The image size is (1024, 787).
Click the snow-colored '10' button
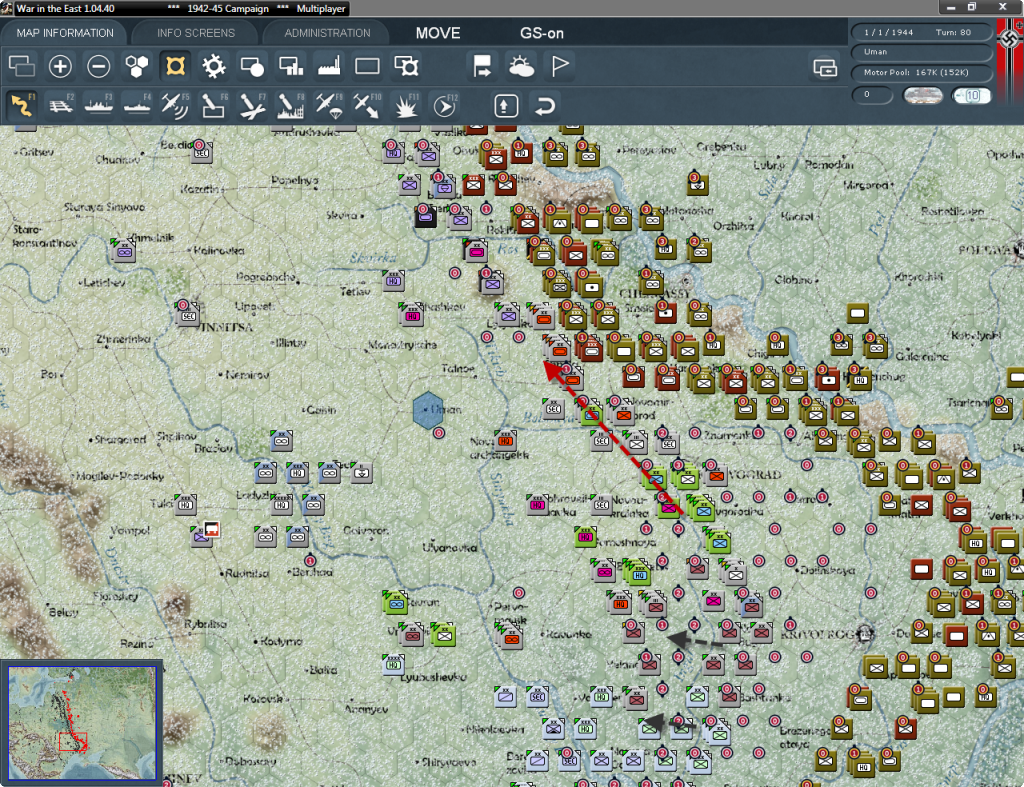972,95
